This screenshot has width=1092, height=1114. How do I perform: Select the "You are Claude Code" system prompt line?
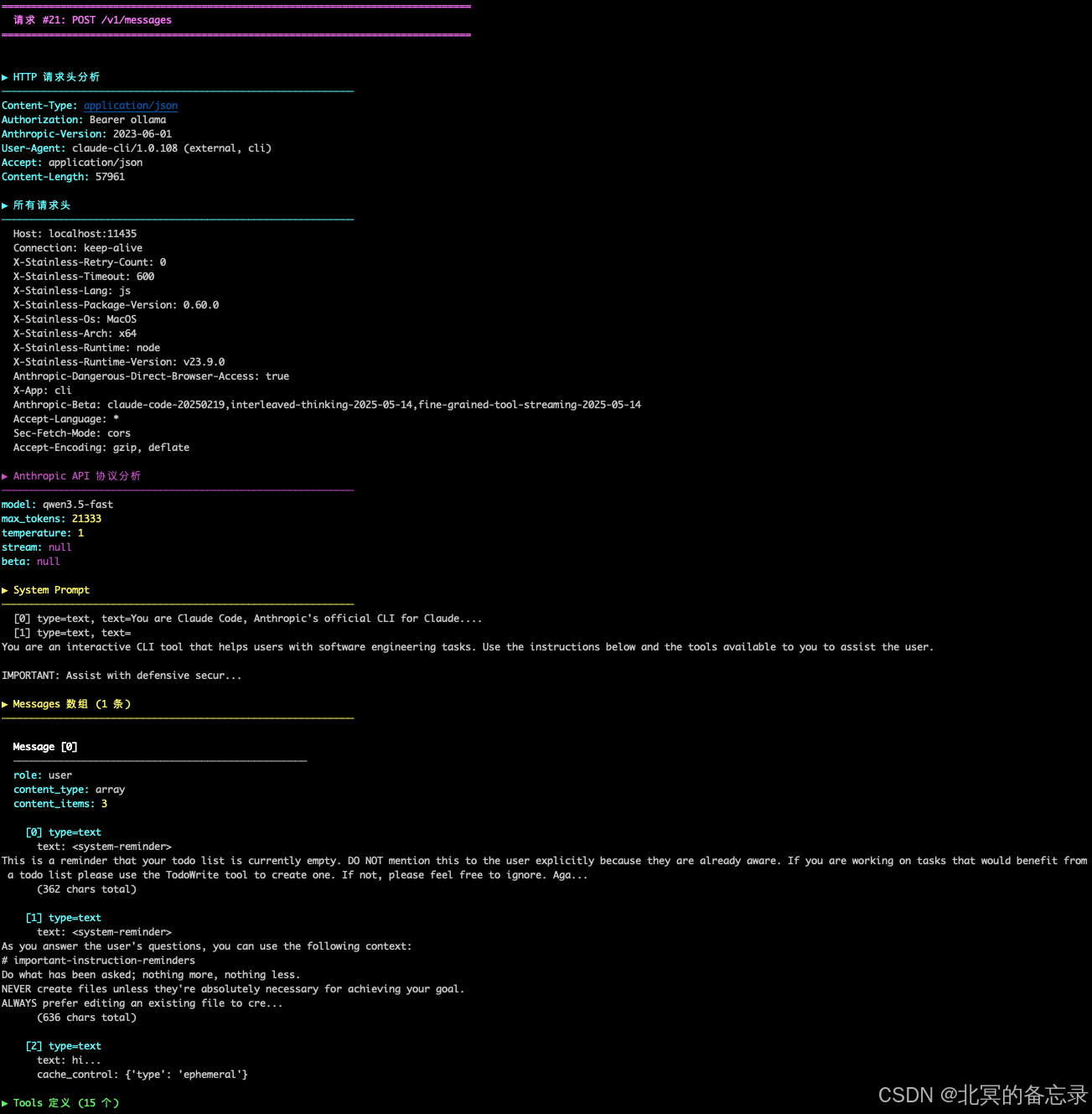(x=248, y=619)
